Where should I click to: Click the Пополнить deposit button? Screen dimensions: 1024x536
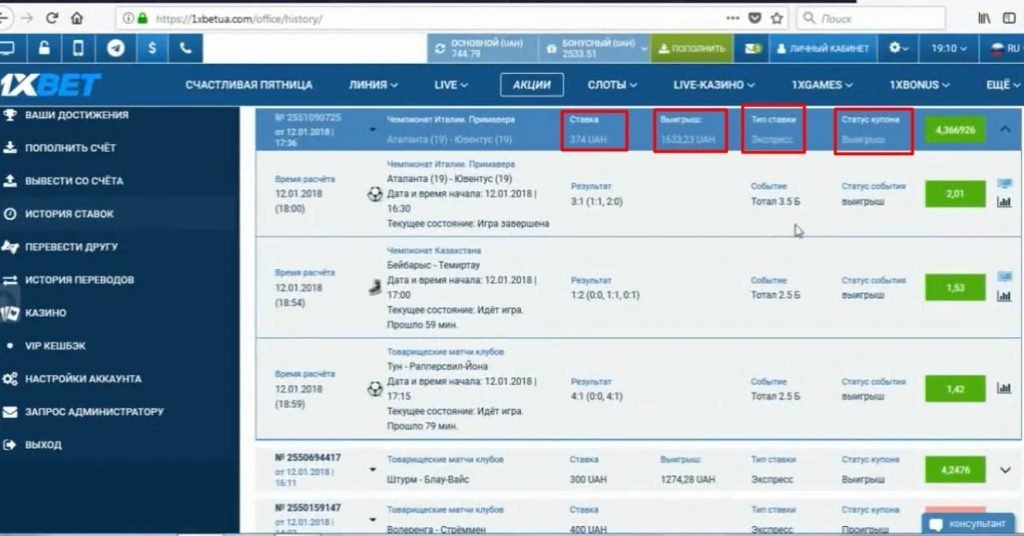click(x=692, y=49)
